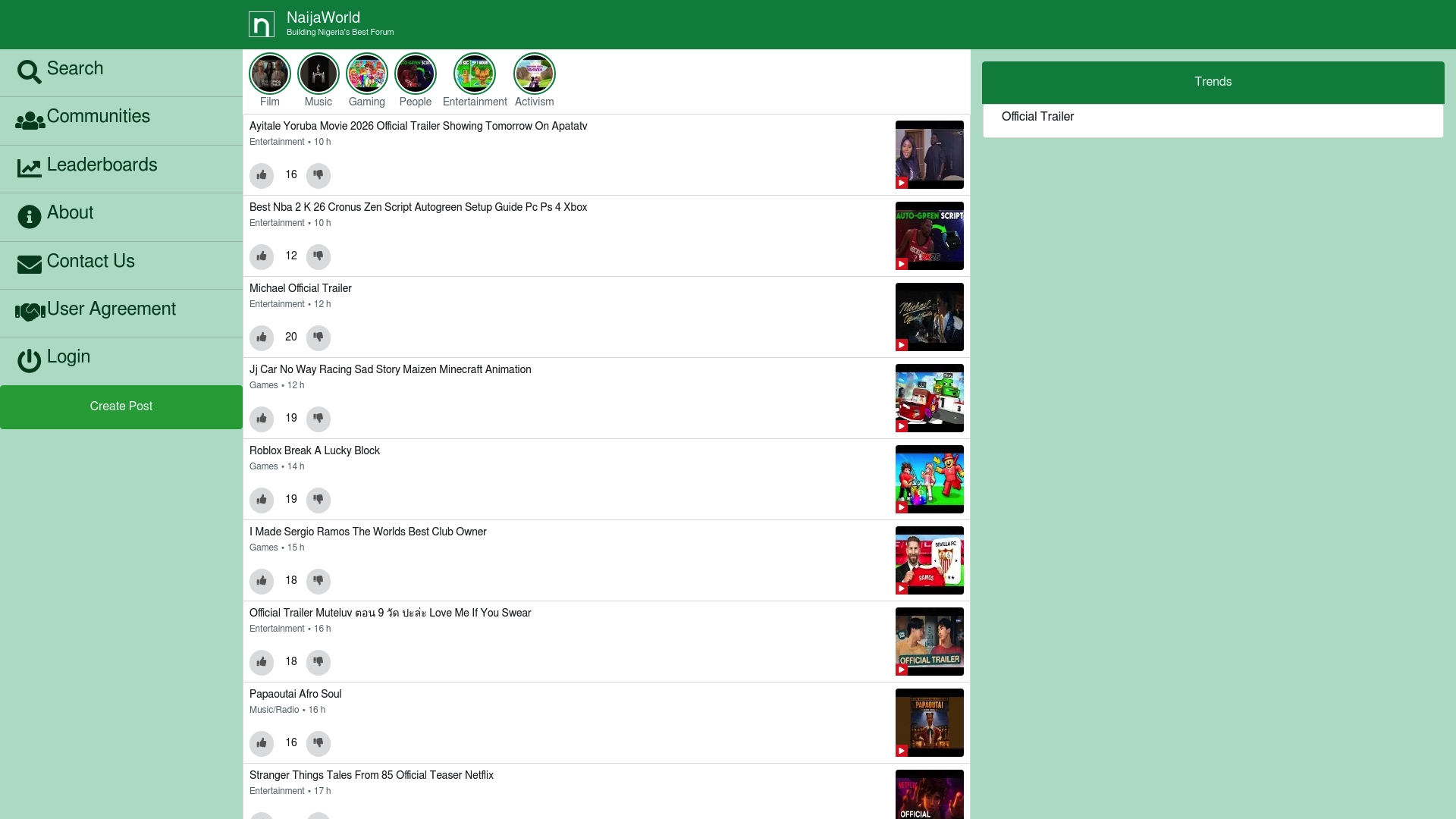1456x819 pixels.
Task: Click the NaijaWorld logo
Action: click(262, 24)
